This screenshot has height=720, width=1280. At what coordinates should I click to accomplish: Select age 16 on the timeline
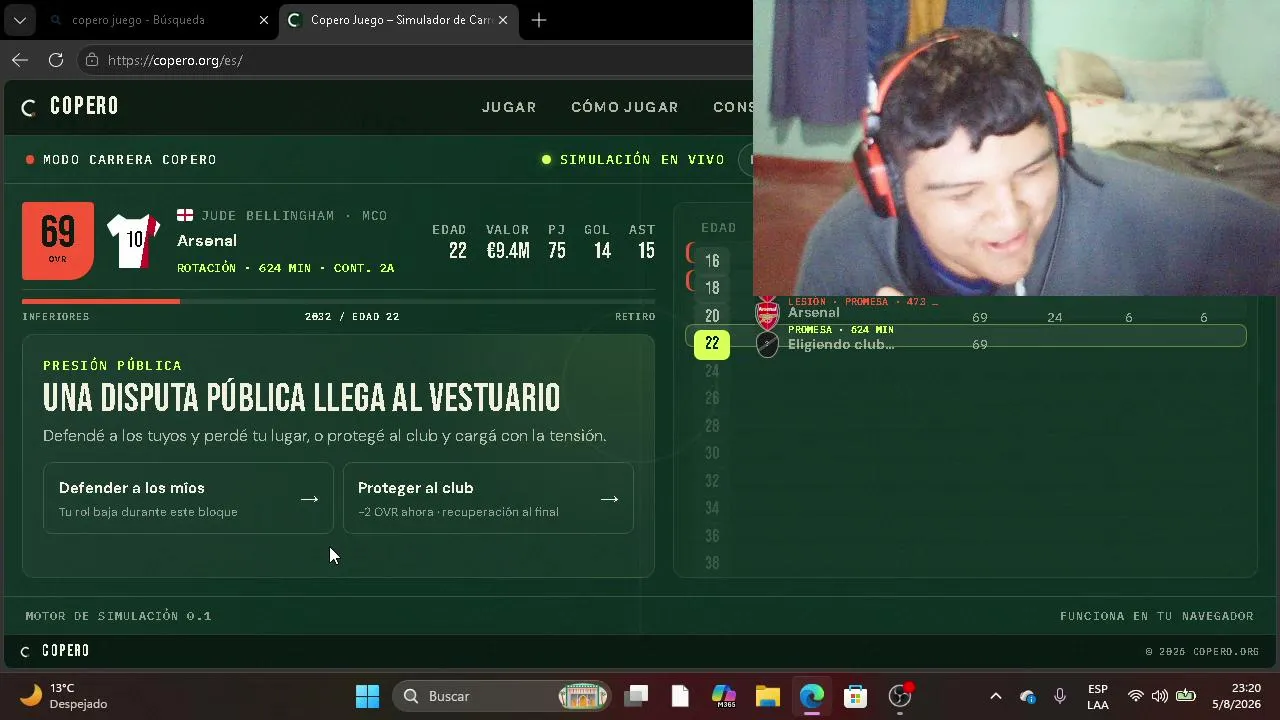712,261
